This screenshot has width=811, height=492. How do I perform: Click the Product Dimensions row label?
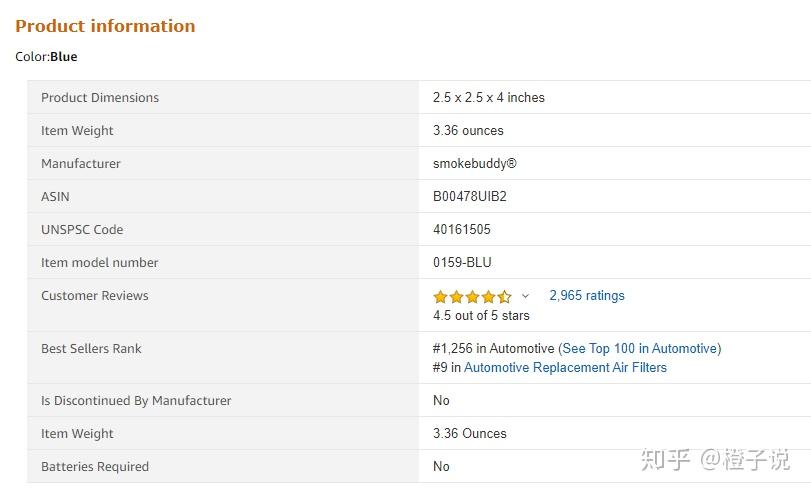click(x=100, y=97)
